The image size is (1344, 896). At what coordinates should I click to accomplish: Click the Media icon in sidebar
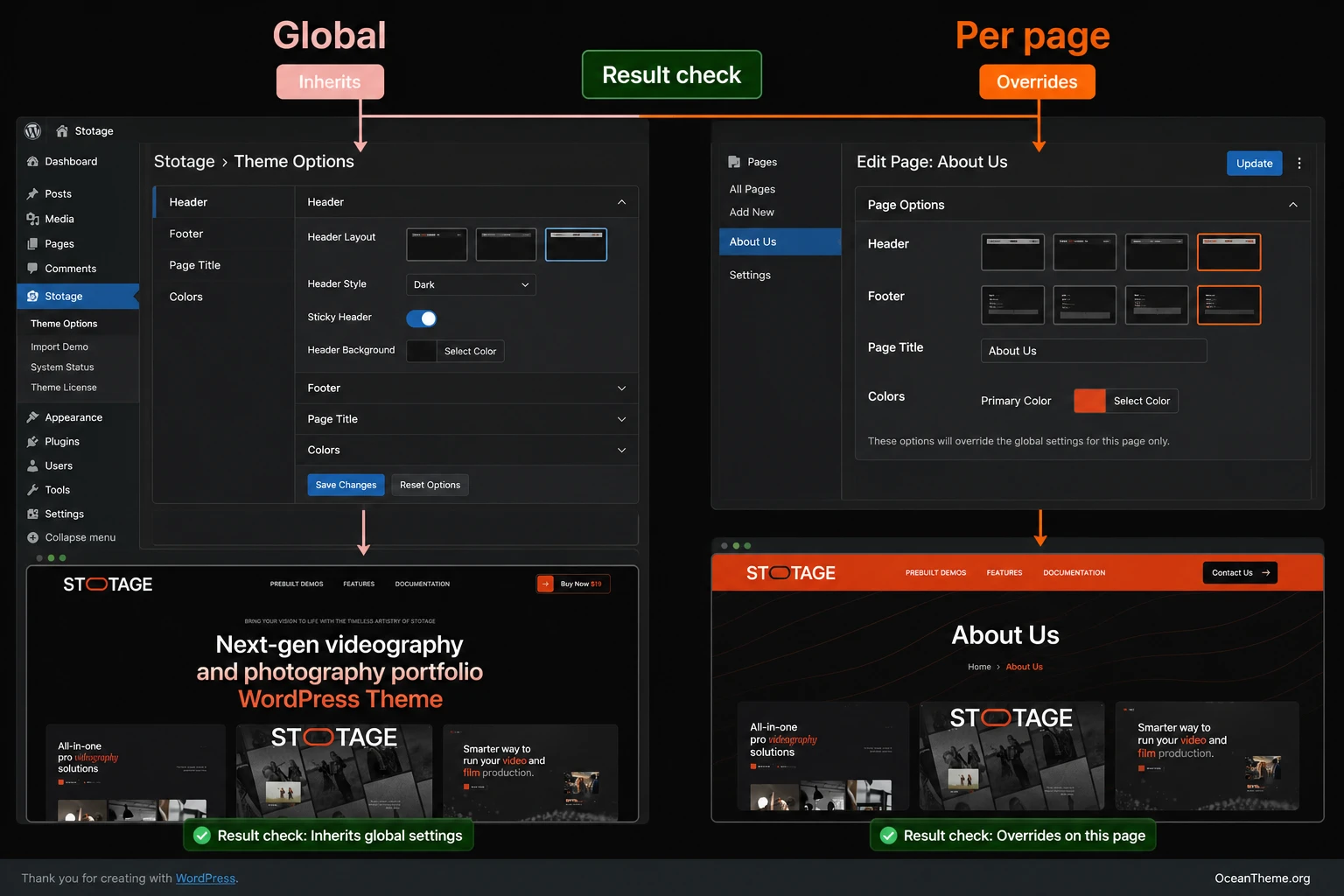pos(32,219)
